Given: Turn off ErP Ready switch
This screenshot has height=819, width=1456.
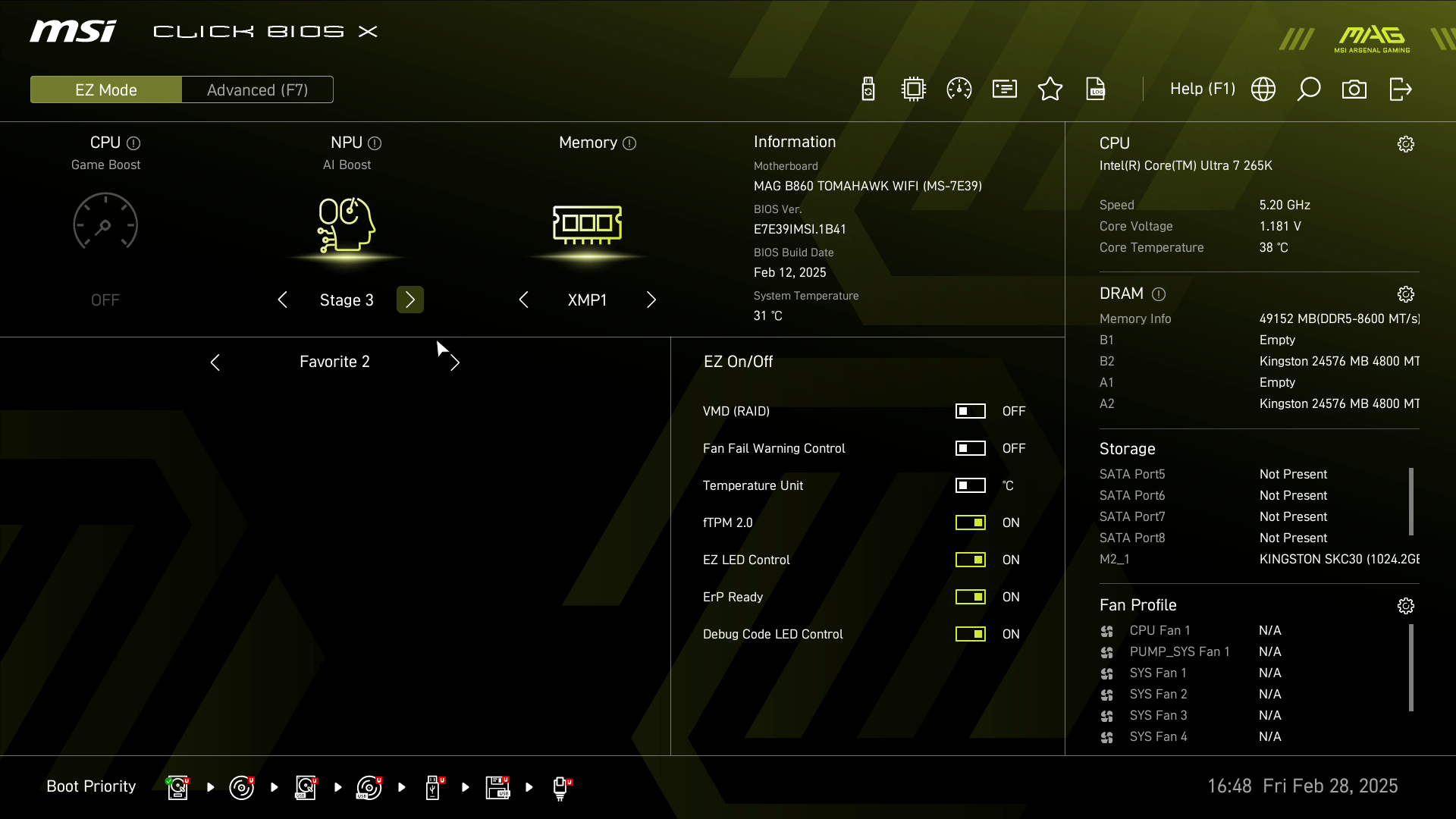Looking at the screenshot, I should pyautogui.click(x=971, y=597).
